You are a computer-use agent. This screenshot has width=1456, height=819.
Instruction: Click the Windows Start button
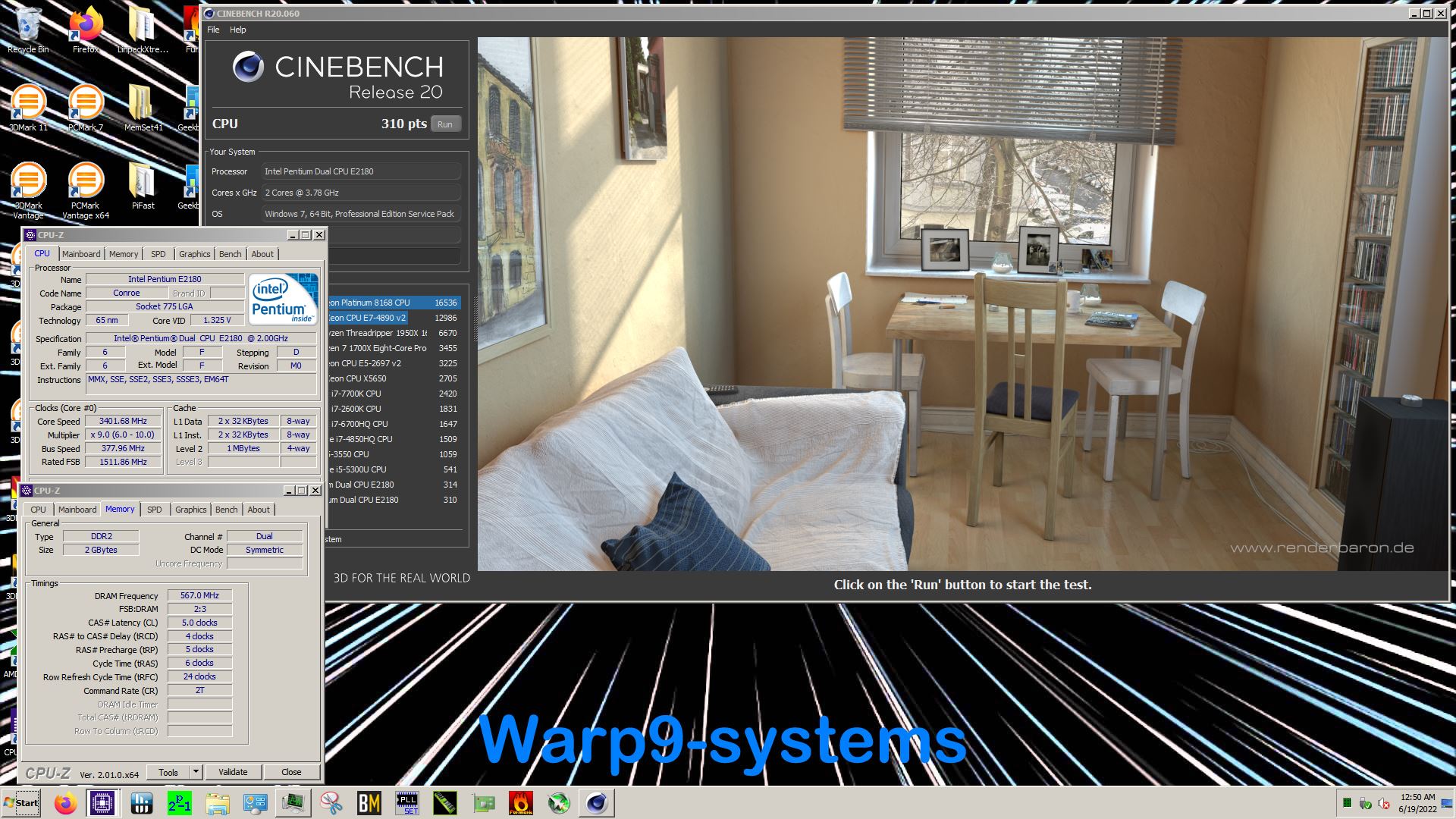click(21, 803)
